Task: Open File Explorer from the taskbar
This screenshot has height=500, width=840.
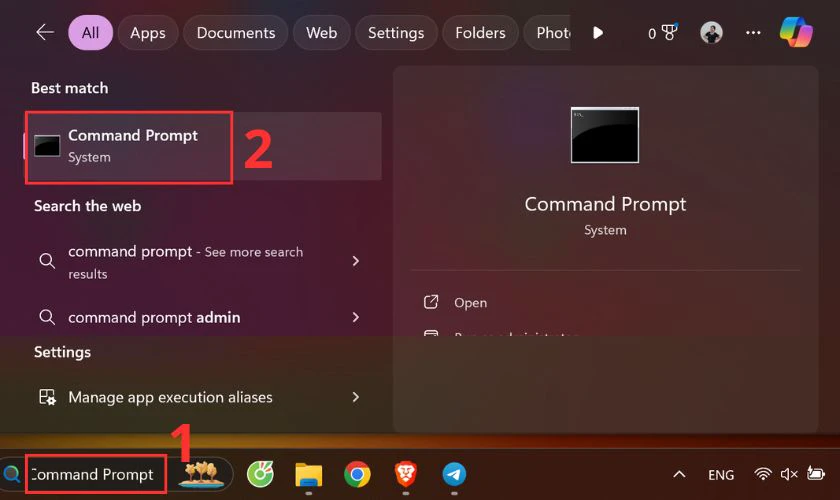Action: [309, 475]
